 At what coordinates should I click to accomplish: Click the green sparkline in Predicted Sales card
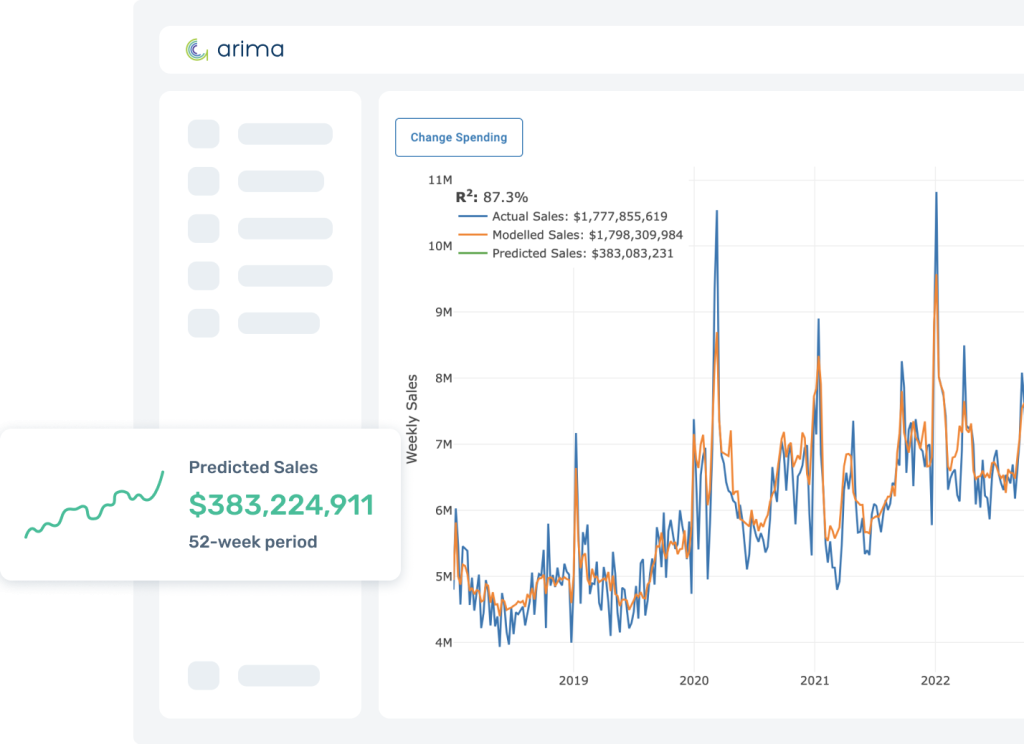(x=94, y=508)
